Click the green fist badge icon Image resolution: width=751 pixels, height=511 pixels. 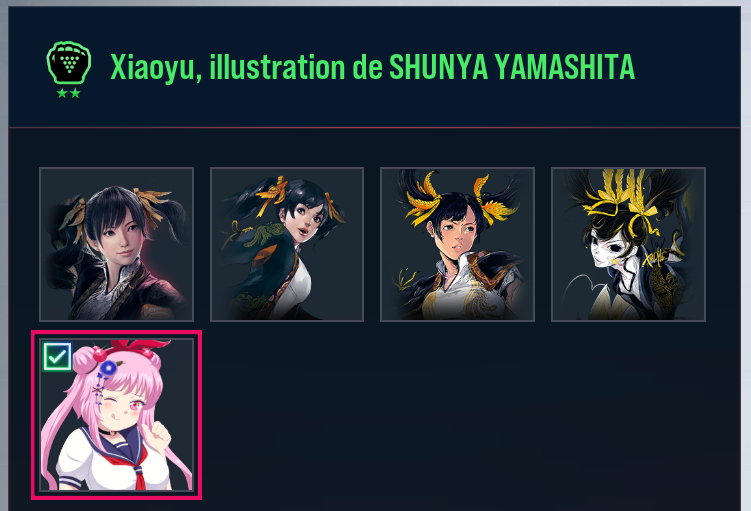69,63
